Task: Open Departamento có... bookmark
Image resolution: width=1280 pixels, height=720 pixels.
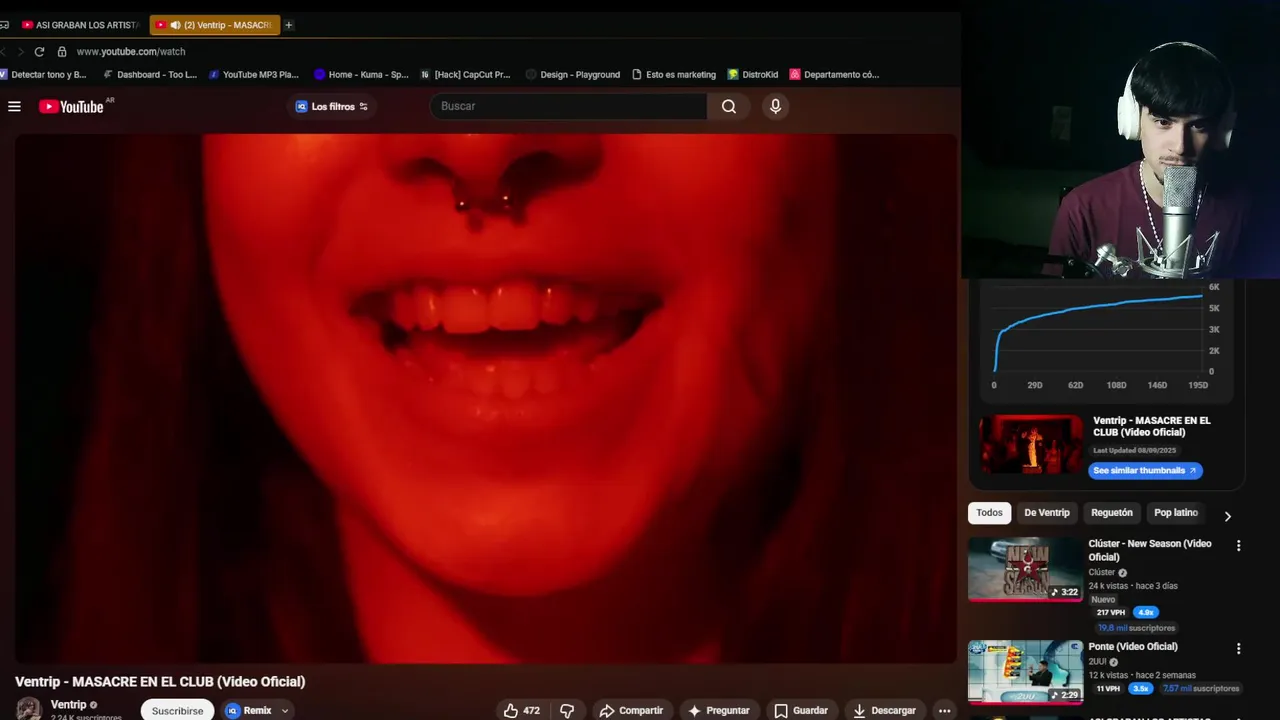Action: pos(834,74)
